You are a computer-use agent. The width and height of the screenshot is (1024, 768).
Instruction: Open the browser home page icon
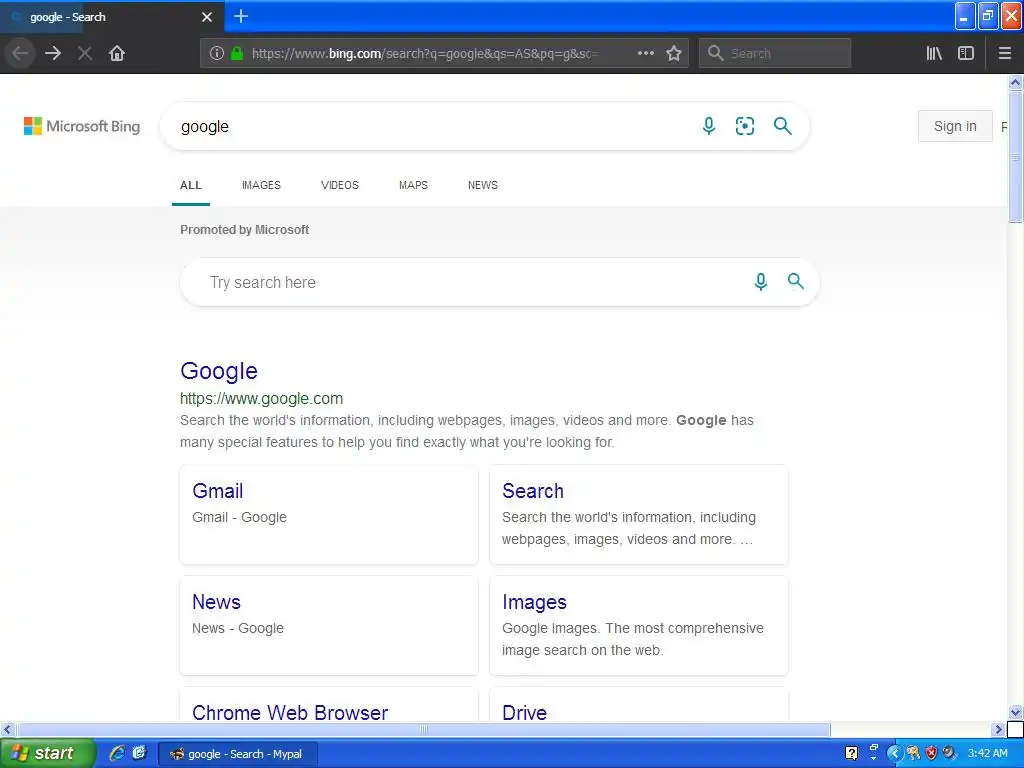(117, 54)
